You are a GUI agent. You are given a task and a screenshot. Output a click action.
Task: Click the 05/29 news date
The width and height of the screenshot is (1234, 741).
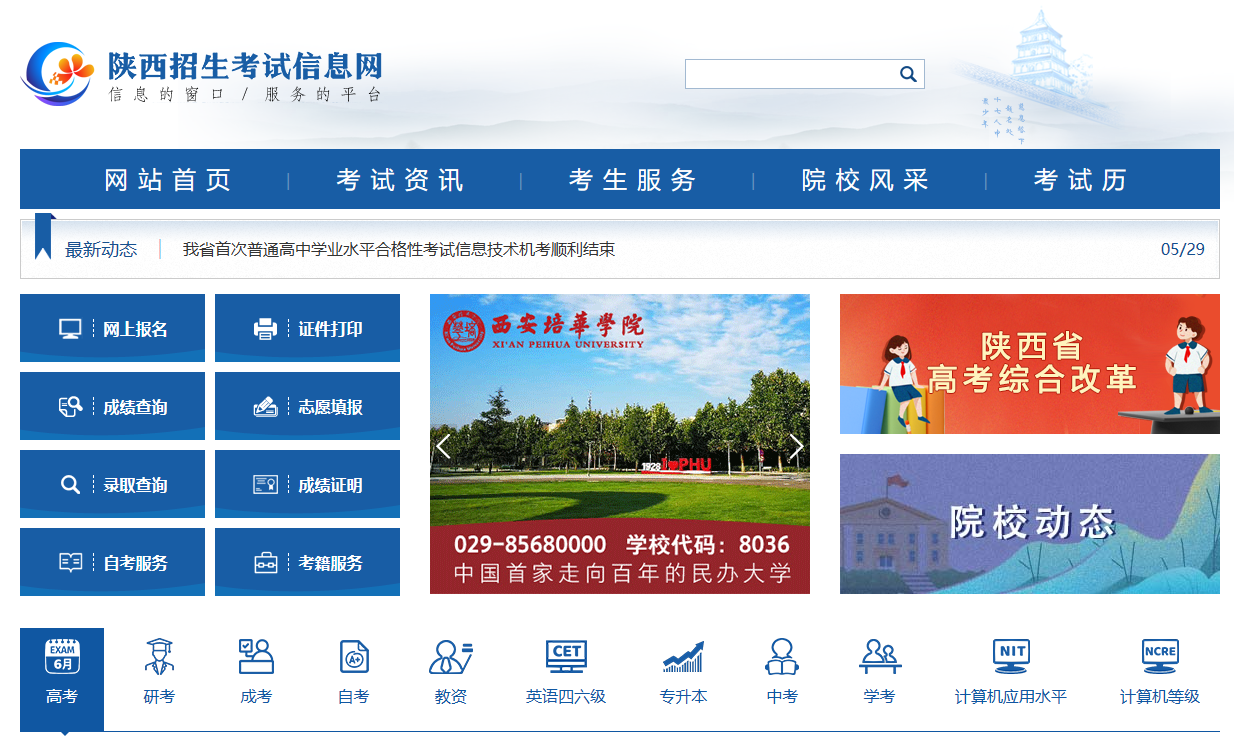click(1183, 249)
